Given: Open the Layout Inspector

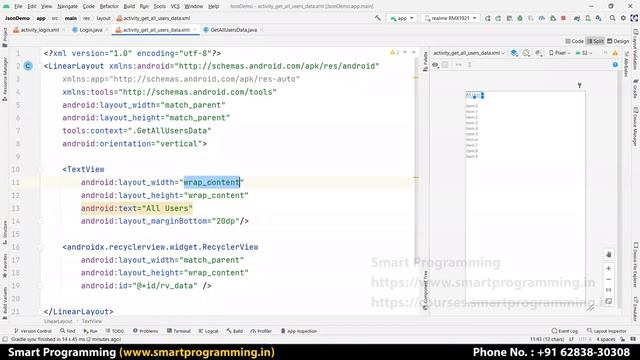Looking at the screenshot, I should click(607, 331).
